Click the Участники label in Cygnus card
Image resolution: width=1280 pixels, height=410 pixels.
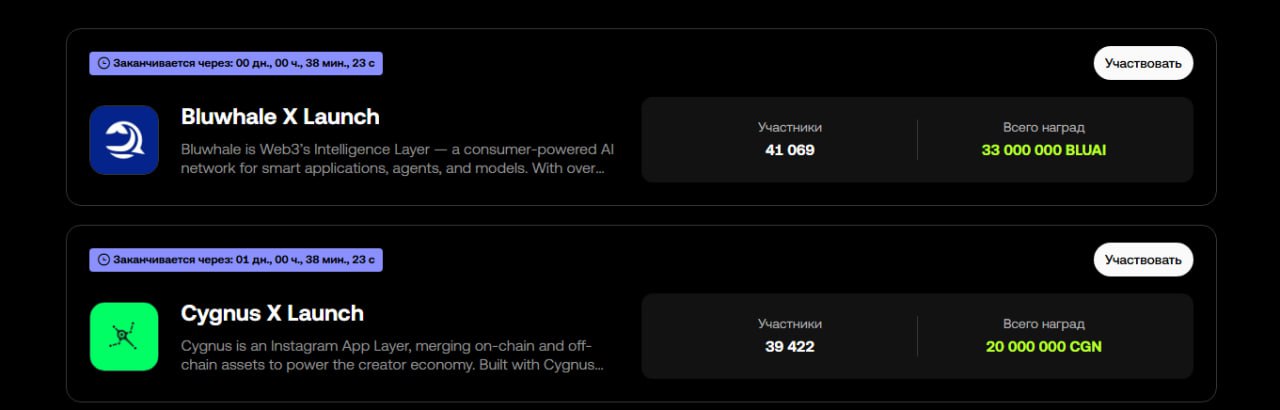pyautogui.click(x=790, y=324)
